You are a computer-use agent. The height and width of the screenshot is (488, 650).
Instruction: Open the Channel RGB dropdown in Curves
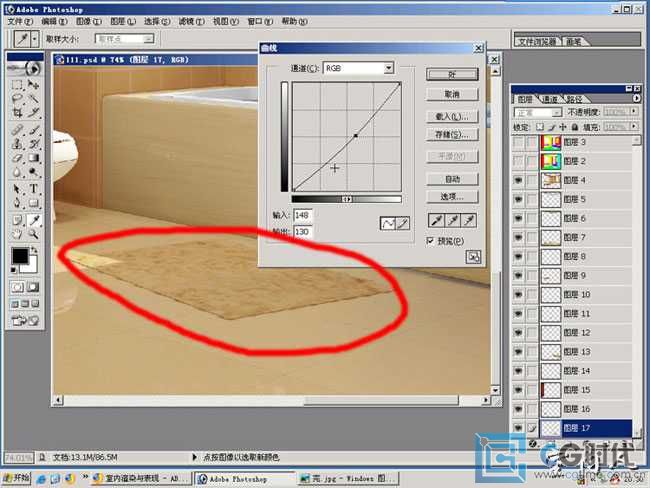pos(388,68)
